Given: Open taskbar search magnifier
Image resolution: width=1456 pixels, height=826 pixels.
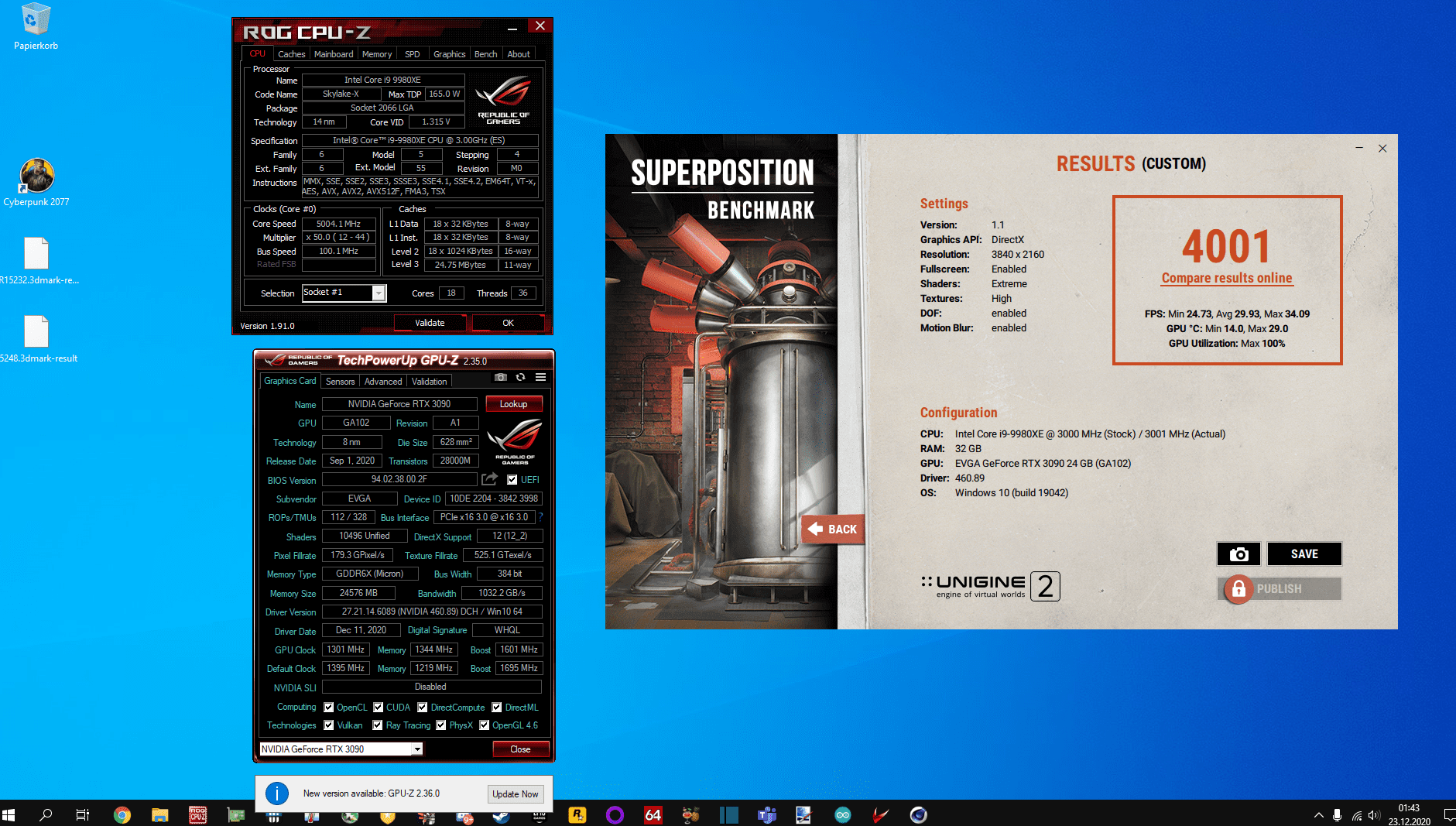Looking at the screenshot, I should point(46,814).
